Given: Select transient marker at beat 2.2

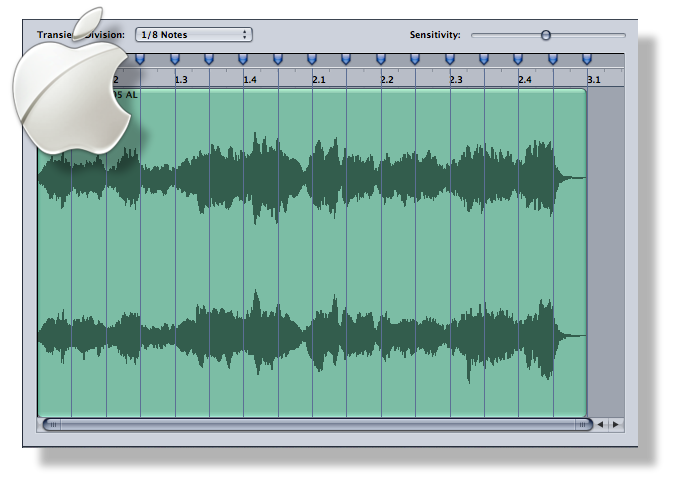Looking at the screenshot, I should point(380,60).
